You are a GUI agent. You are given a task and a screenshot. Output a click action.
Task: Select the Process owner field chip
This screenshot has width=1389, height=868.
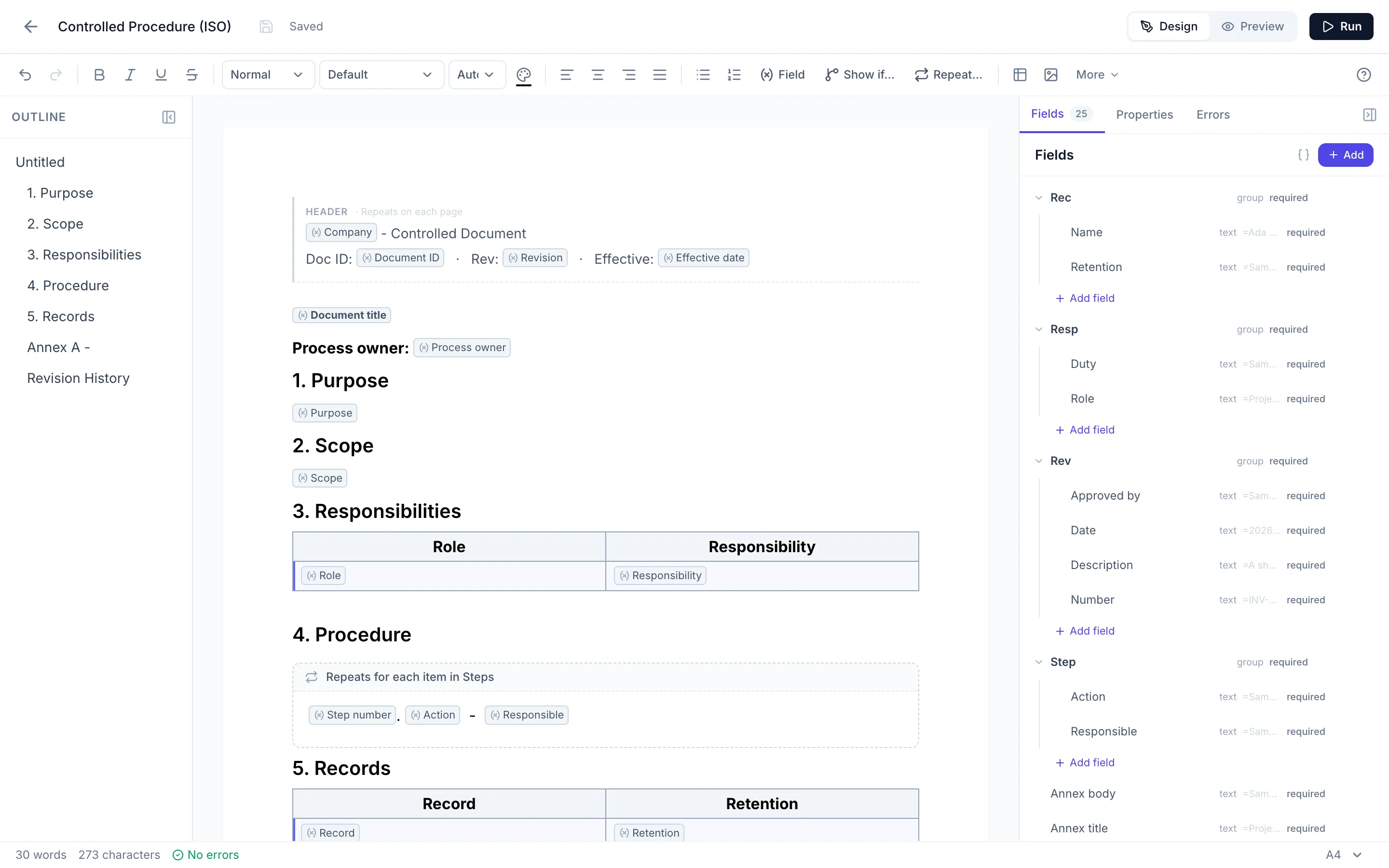(x=462, y=347)
